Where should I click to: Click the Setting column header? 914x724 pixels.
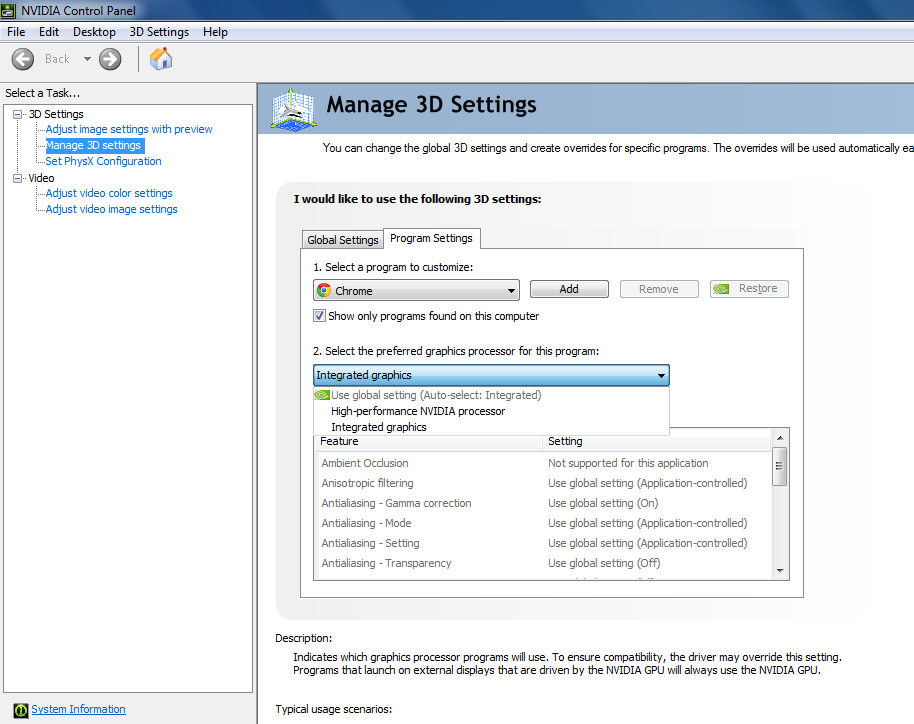tap(657, 442)
